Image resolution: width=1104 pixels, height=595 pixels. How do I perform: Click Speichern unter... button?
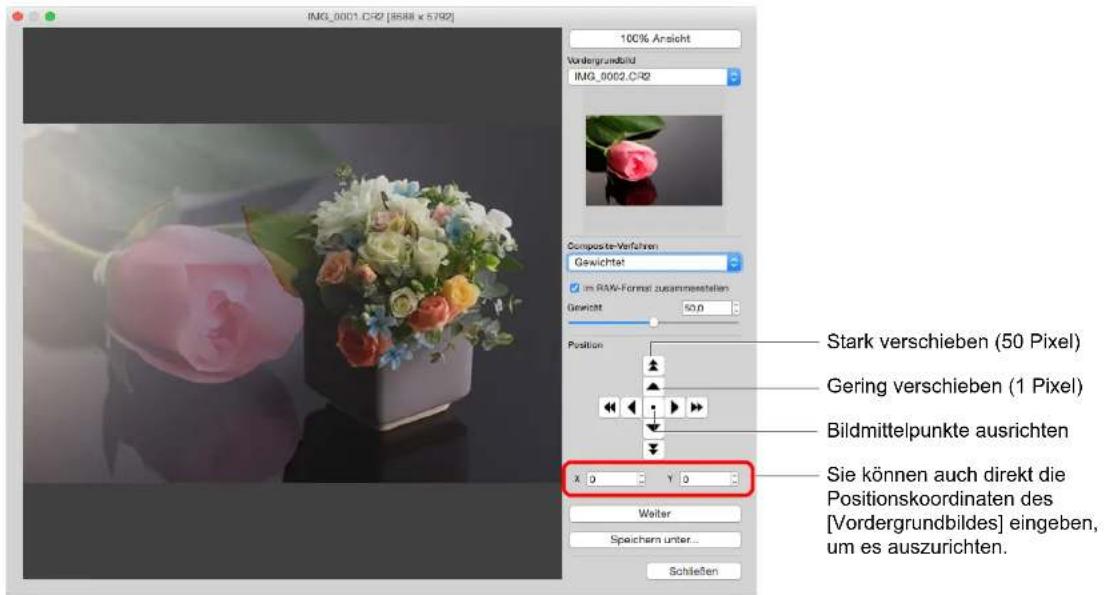click(x=655, y=539)
